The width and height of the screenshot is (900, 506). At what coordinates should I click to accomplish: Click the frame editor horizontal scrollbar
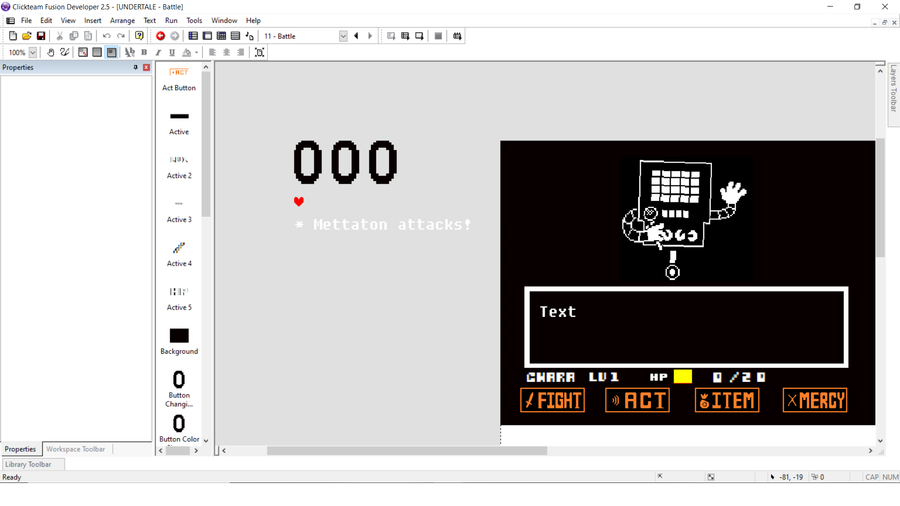[x=407, y=450]
